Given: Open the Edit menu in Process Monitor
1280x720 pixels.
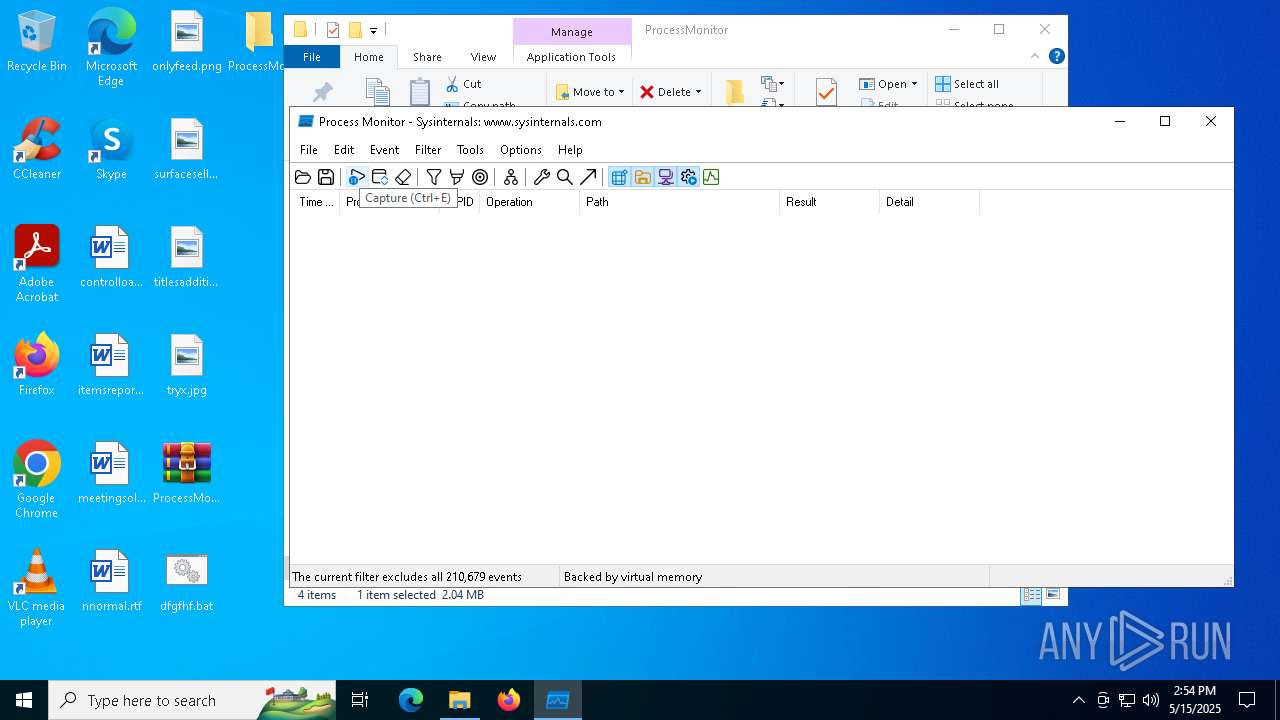Looking at the screenshot, I should tap(344, 150).
